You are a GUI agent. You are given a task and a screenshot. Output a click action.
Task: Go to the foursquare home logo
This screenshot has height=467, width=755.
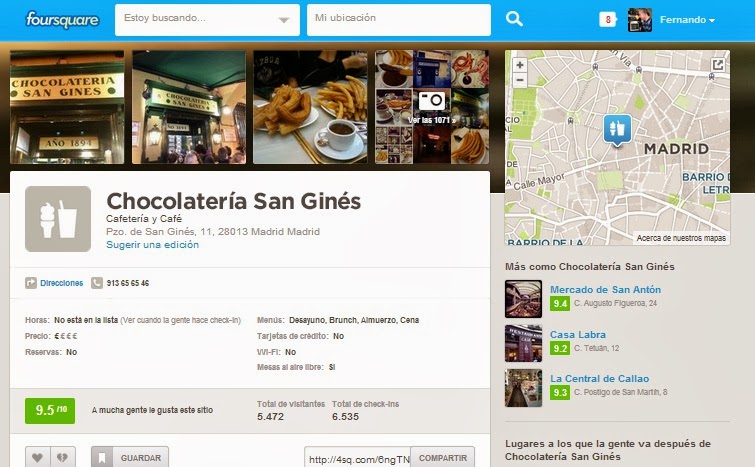pos(62,20)
